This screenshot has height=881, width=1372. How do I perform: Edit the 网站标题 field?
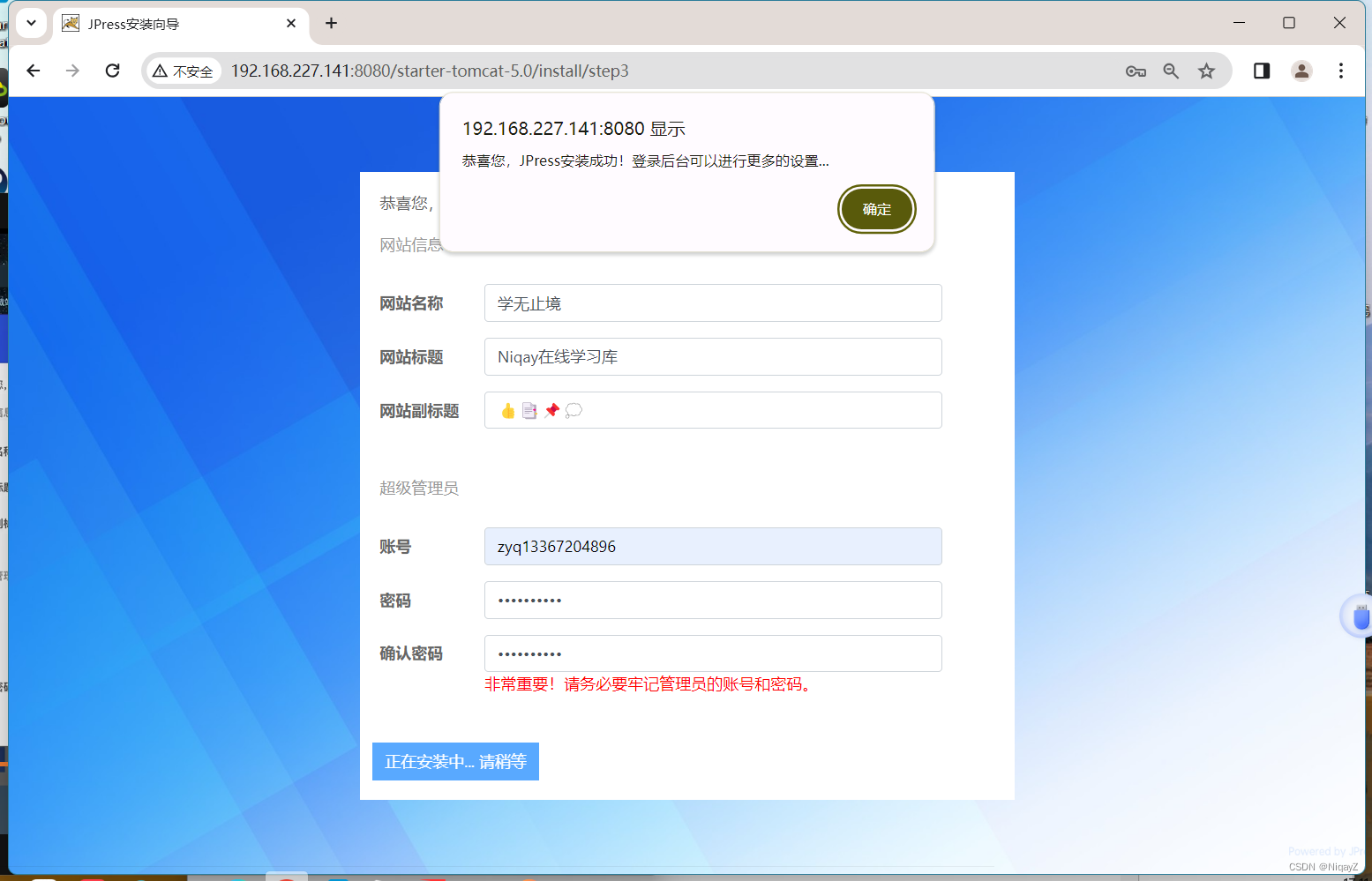[x=713, y=357]
